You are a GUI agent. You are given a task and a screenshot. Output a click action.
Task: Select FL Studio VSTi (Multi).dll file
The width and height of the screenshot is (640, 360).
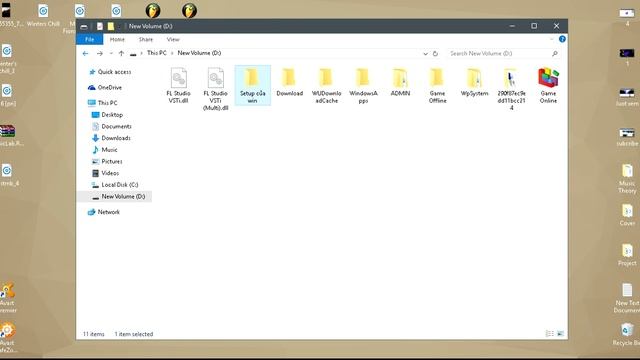tap(216, 89)
